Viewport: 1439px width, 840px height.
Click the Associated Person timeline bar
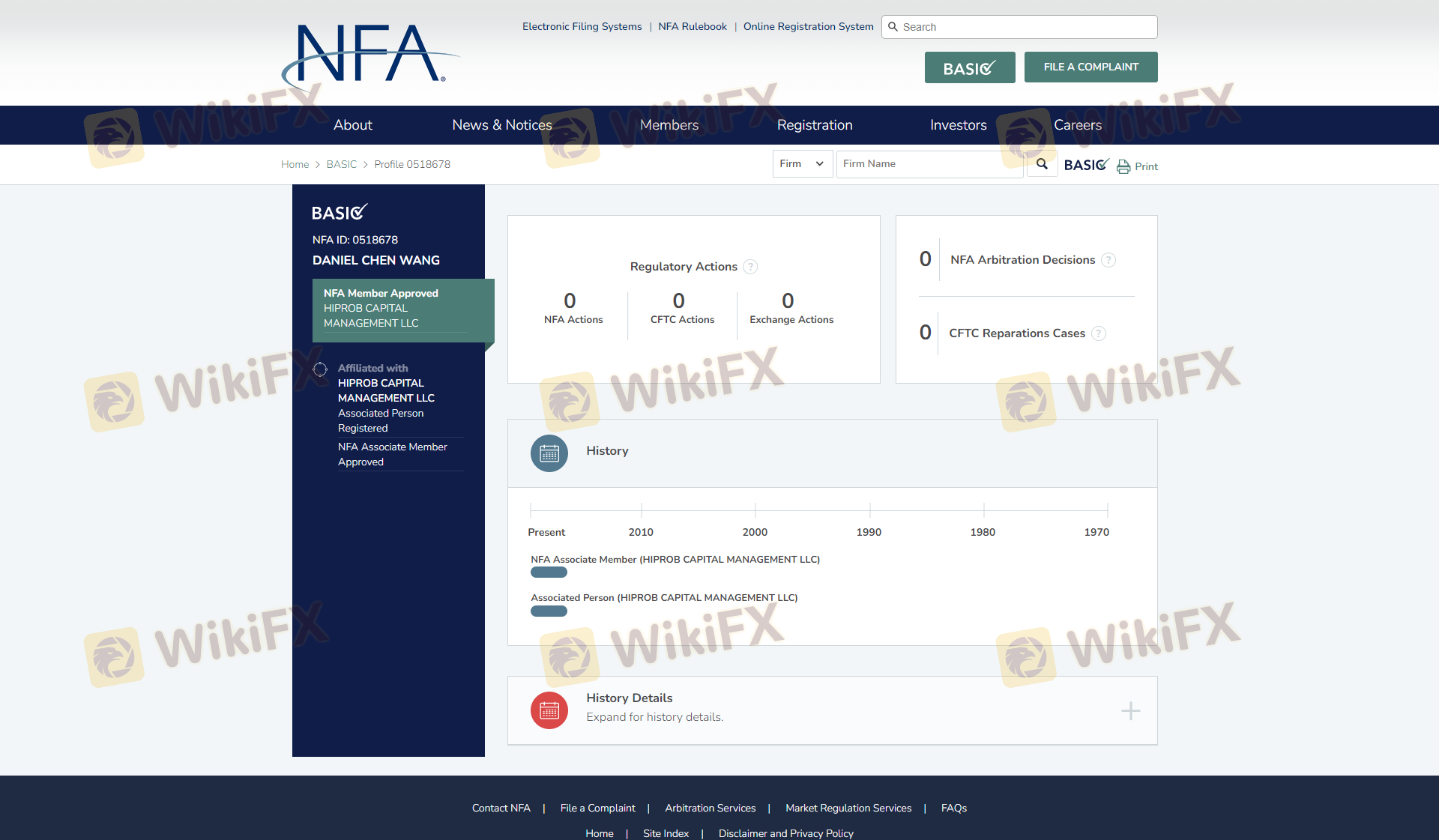pyautogui.click(x=549, y=611)
